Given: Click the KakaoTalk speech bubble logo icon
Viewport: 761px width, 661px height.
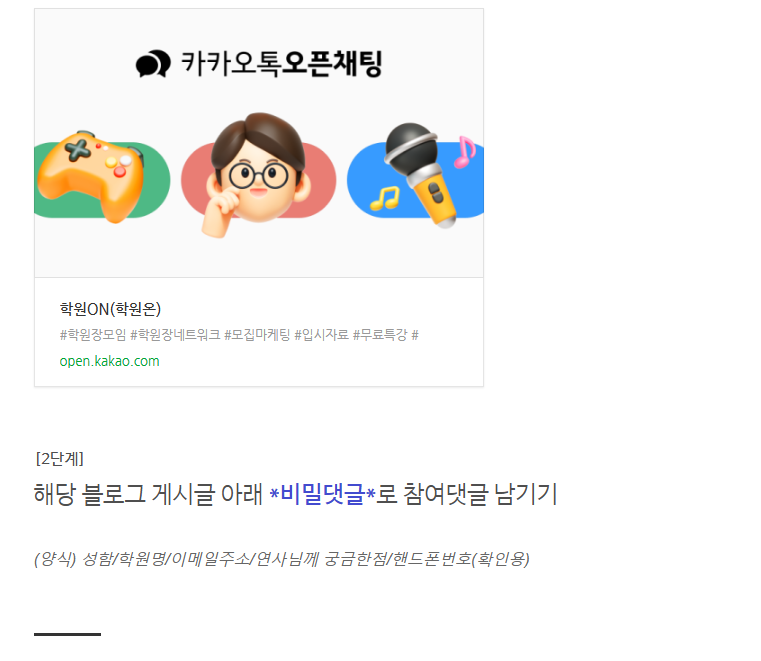Looking at the screenshot, I should pos(153,64).
